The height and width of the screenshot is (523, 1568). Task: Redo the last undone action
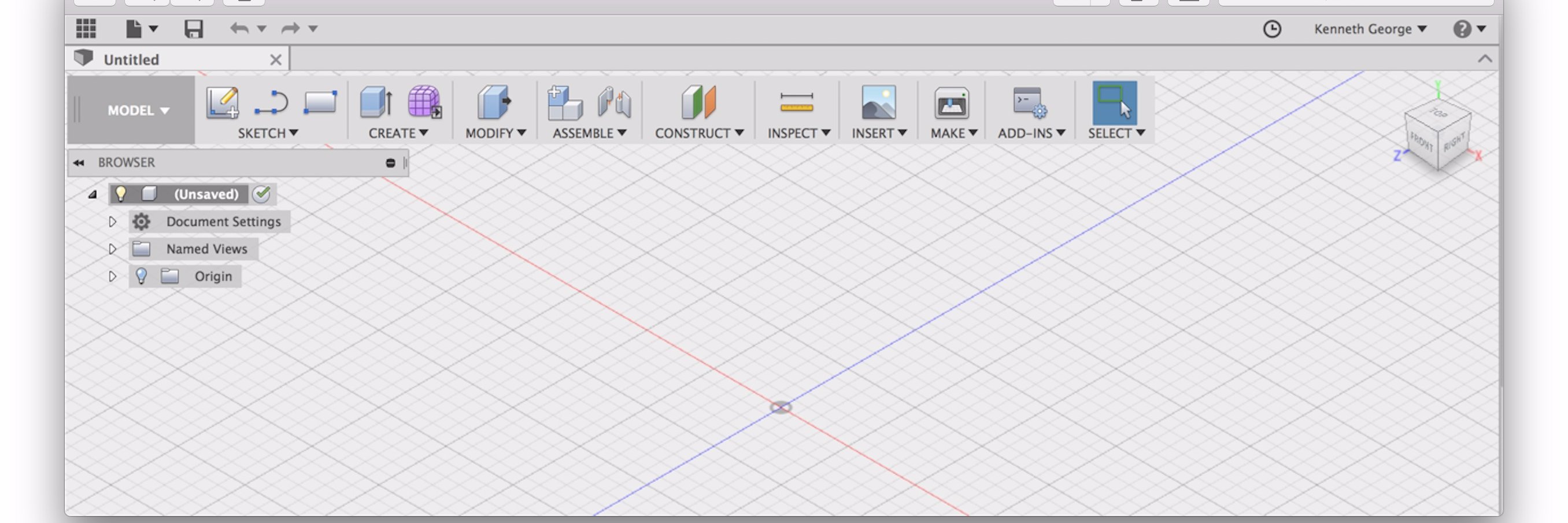[x=290, y=28]
